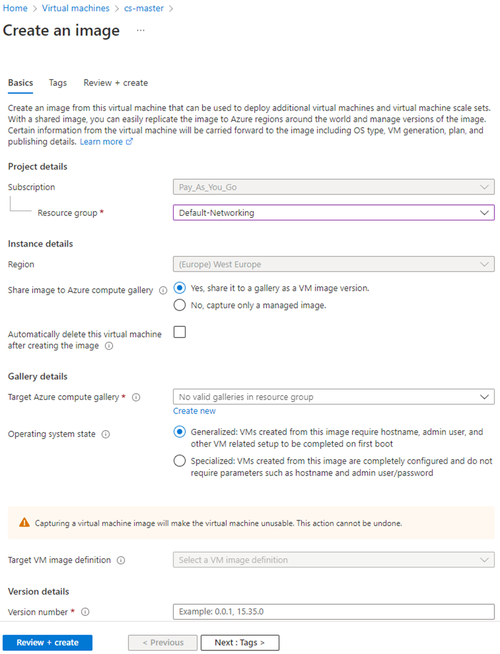The height and width of the screenshot is (654, 500).
Task: Click info icon beside Target Azure compute gallery
Action: [136, 397]
